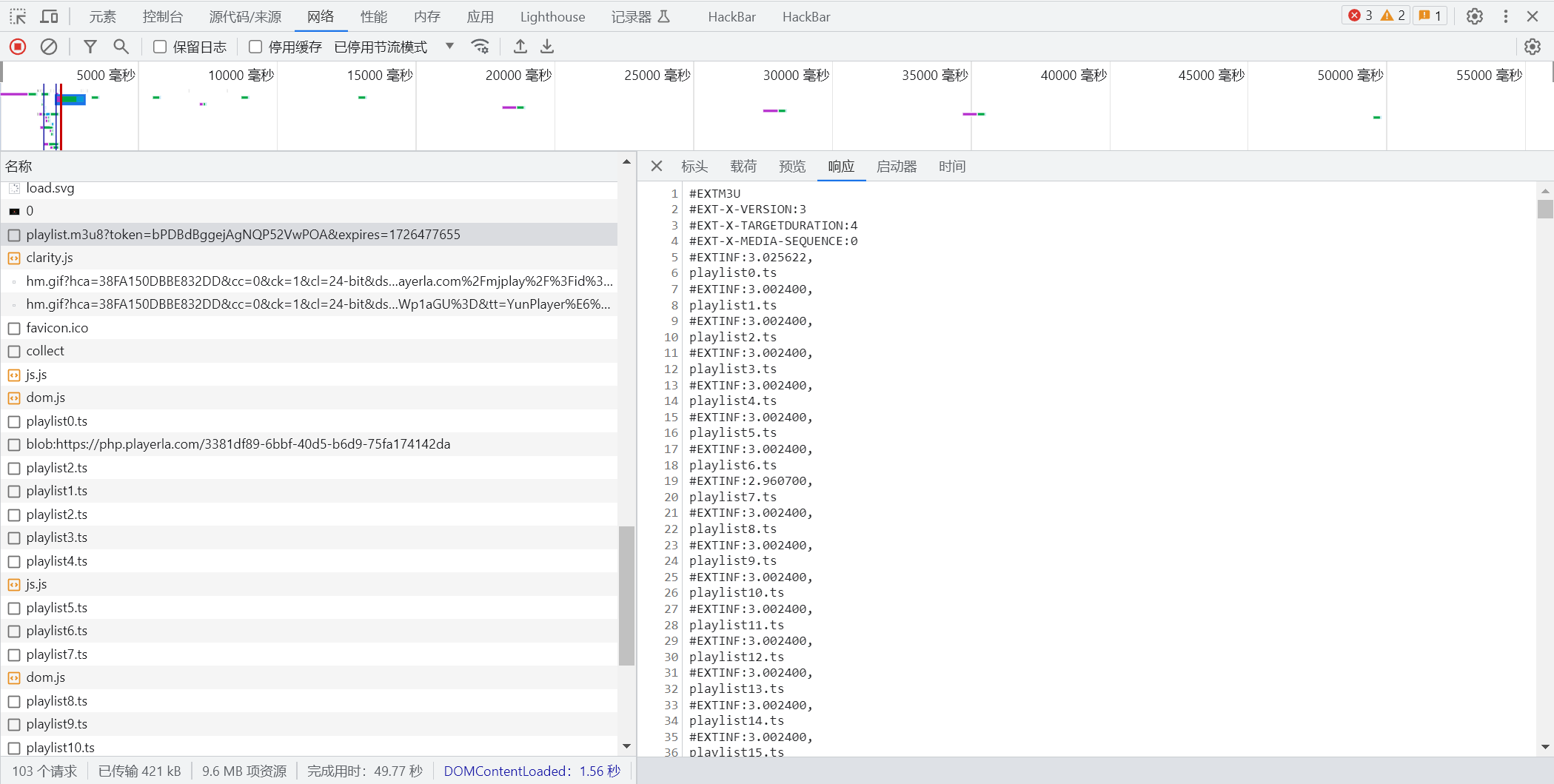The width and height of the screenshot is (1554, 784).
Task: Select the playlist.m3u8 token request row
Action: (x=309, y=235)
